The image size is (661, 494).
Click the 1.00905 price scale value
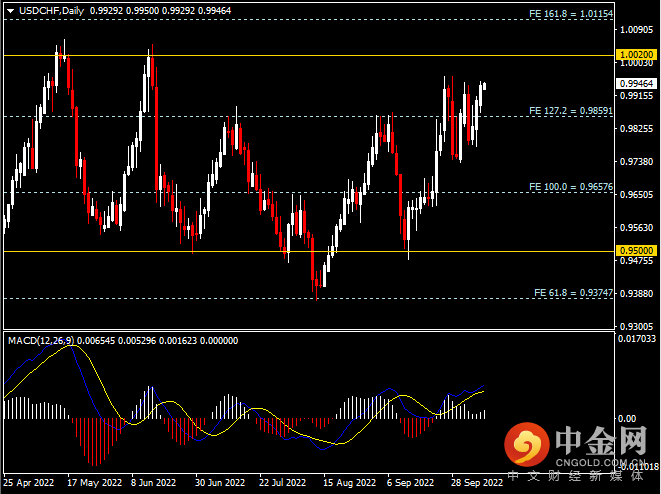pos(637,30)
